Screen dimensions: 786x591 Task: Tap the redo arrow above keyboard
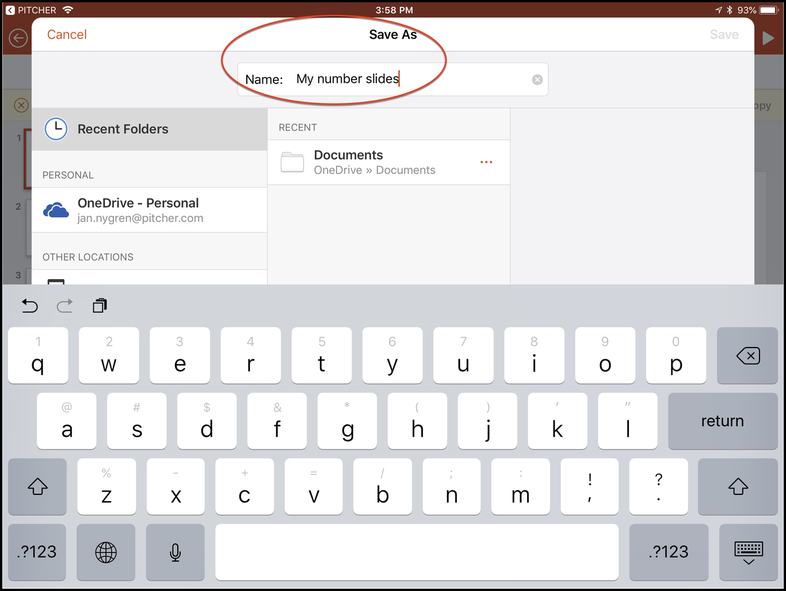pyautogui.click(x=65, y=306)
